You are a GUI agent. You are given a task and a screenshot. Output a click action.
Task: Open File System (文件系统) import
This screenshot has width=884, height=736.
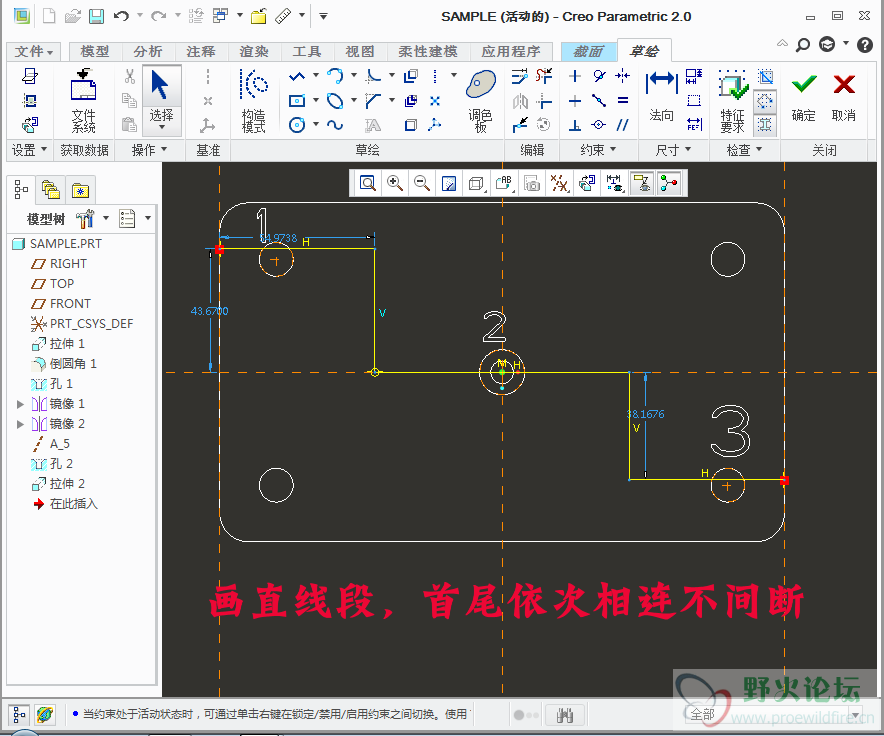(x=83, y=100)
